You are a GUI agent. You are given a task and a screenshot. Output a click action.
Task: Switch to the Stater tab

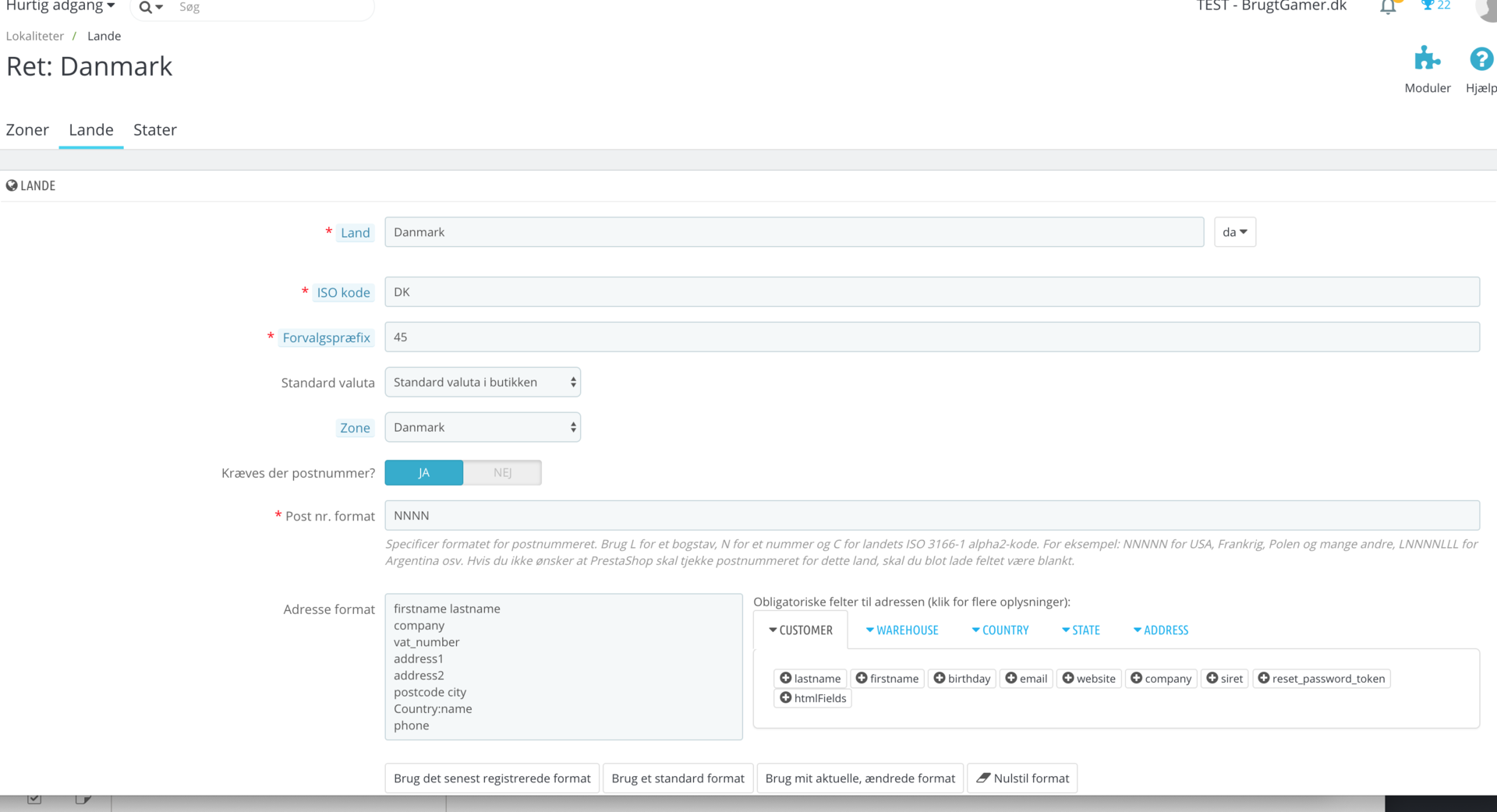[155, 129]
